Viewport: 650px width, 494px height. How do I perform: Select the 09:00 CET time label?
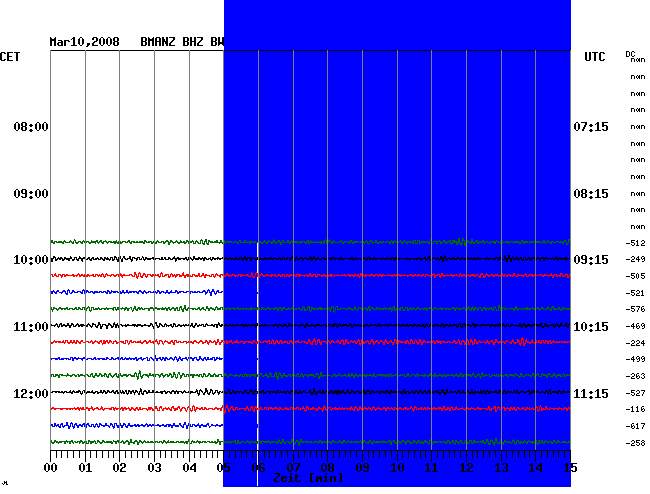point(31,194)
